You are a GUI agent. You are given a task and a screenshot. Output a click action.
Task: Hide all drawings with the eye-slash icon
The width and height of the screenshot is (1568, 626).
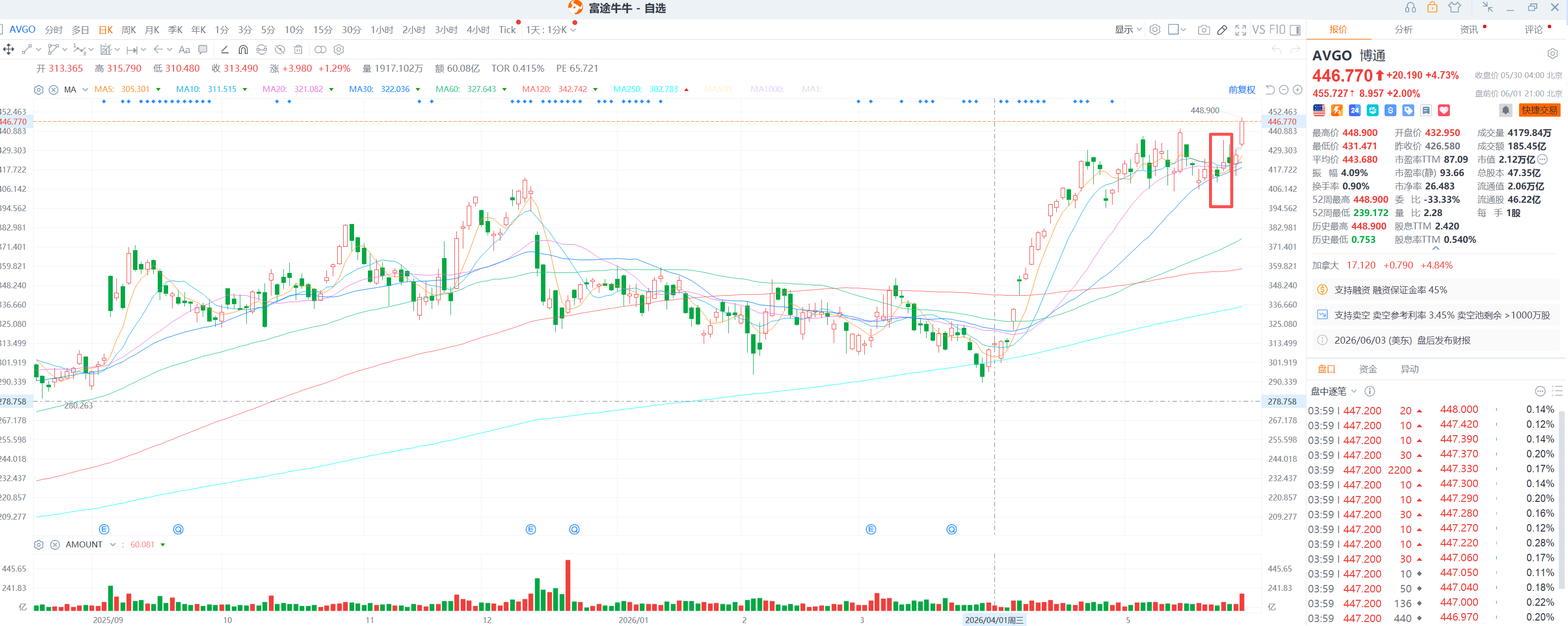[x=280, y=49]
